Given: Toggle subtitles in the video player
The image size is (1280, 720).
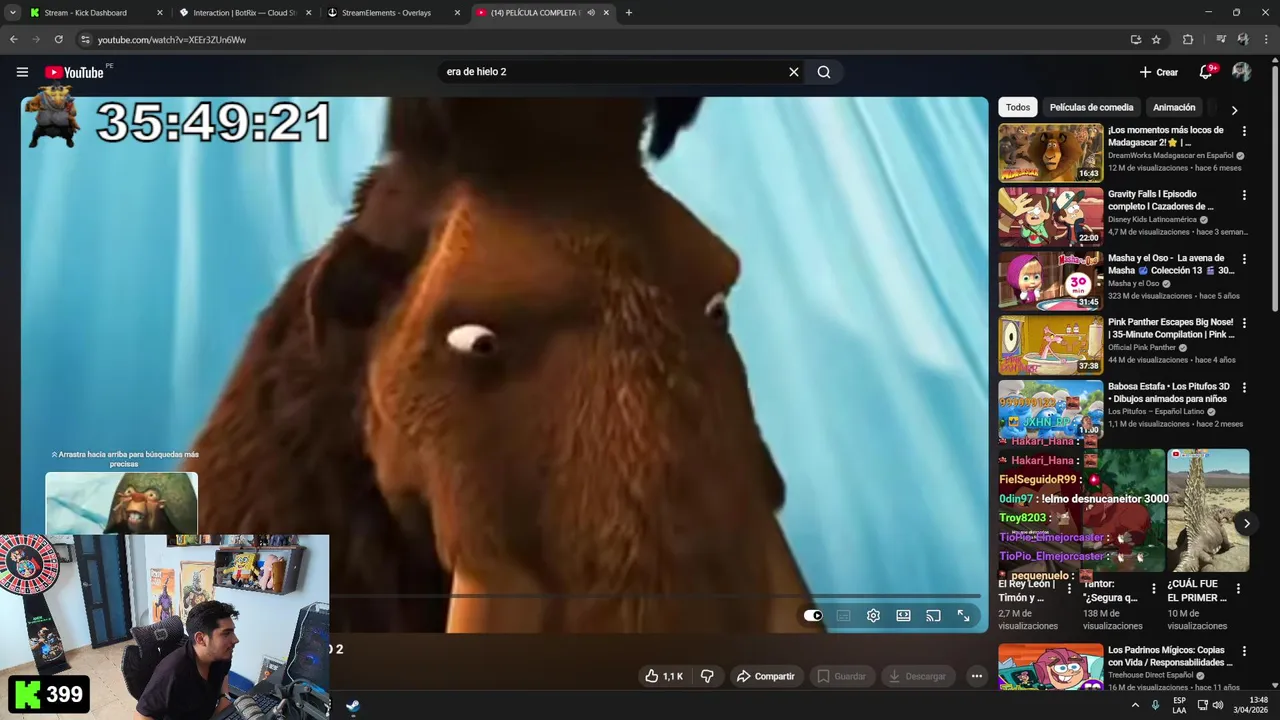Looking at the screenshot, I should (x=843, y=616).
